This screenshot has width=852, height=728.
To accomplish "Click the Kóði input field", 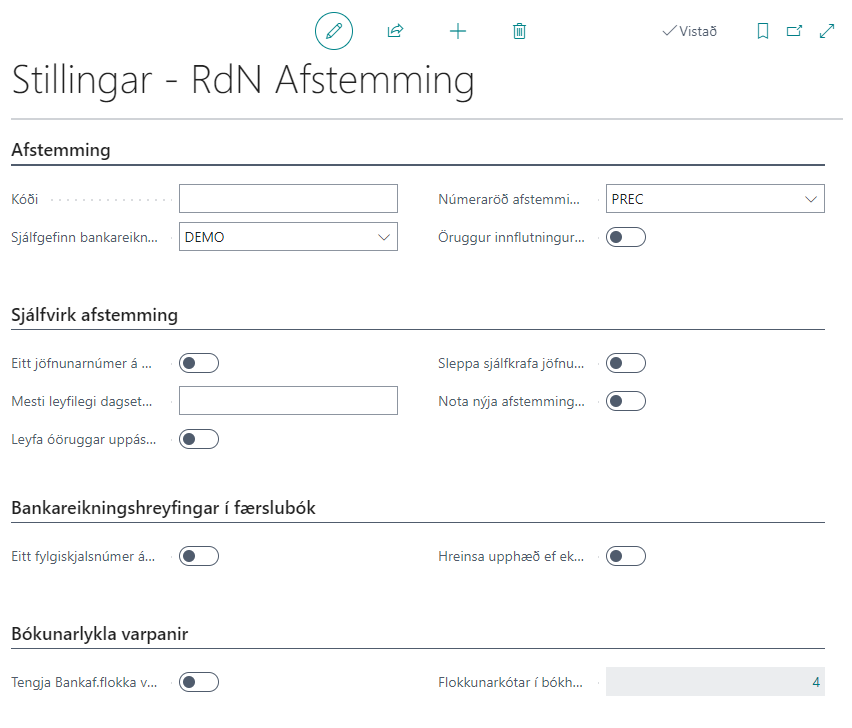I will [x=288, y=199].
